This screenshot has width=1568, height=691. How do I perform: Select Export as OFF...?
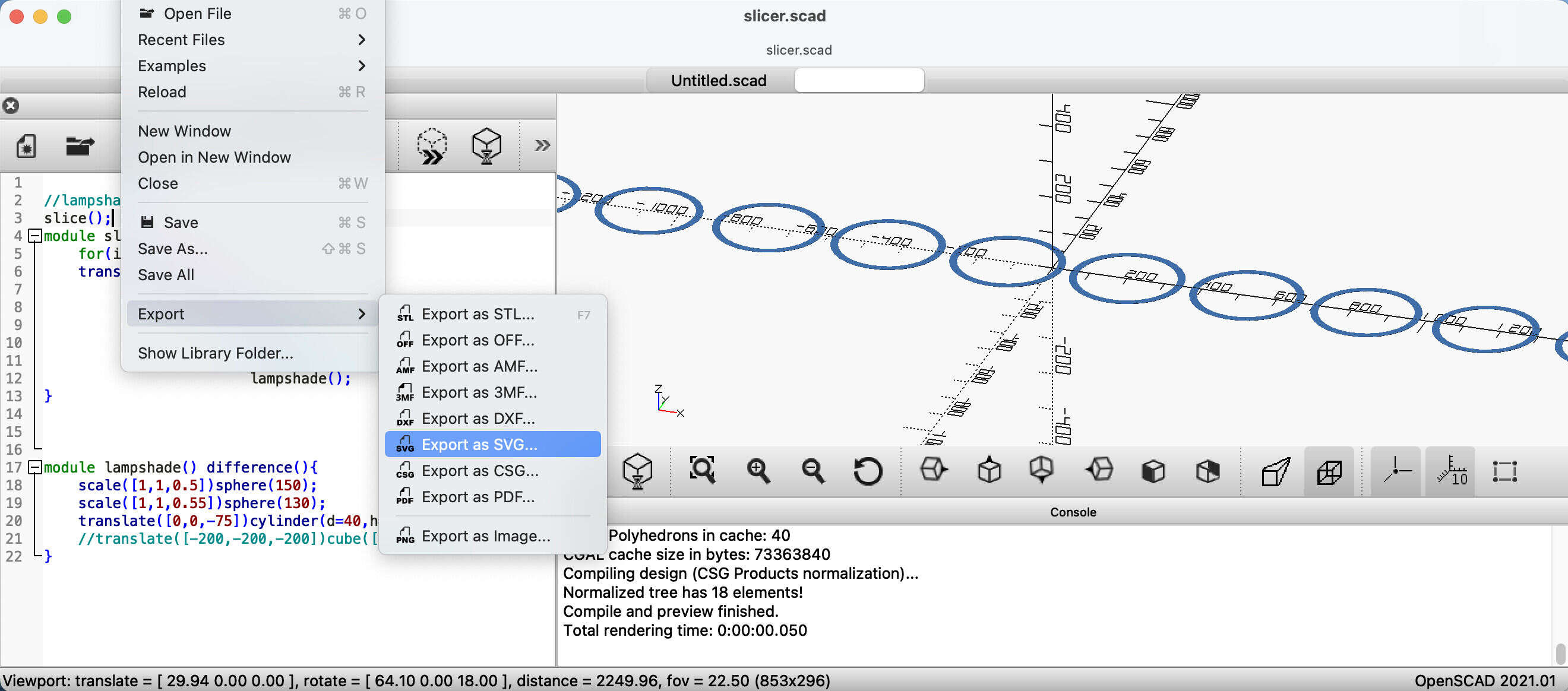(x=492, y=340)
